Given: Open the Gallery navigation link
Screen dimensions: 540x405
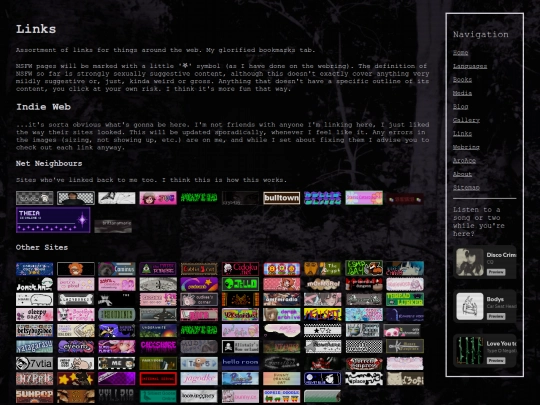Looking at the screenshot, I should (466, 120).
